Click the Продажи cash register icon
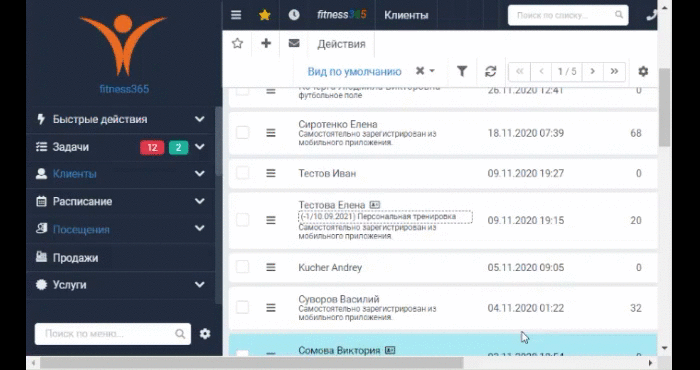Screen dimensions: 700x370 tap(41, 257)
